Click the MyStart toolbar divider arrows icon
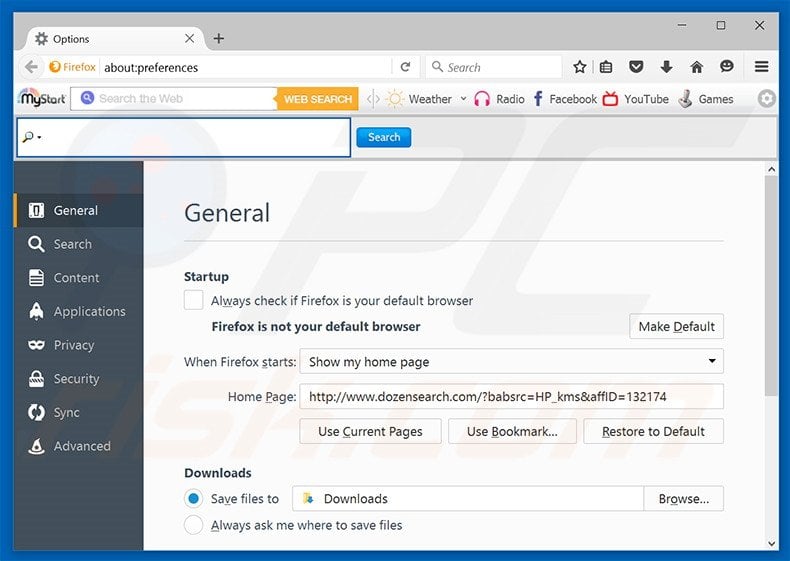Viewport: 790px width, 561px height. (x=373, y=99)
